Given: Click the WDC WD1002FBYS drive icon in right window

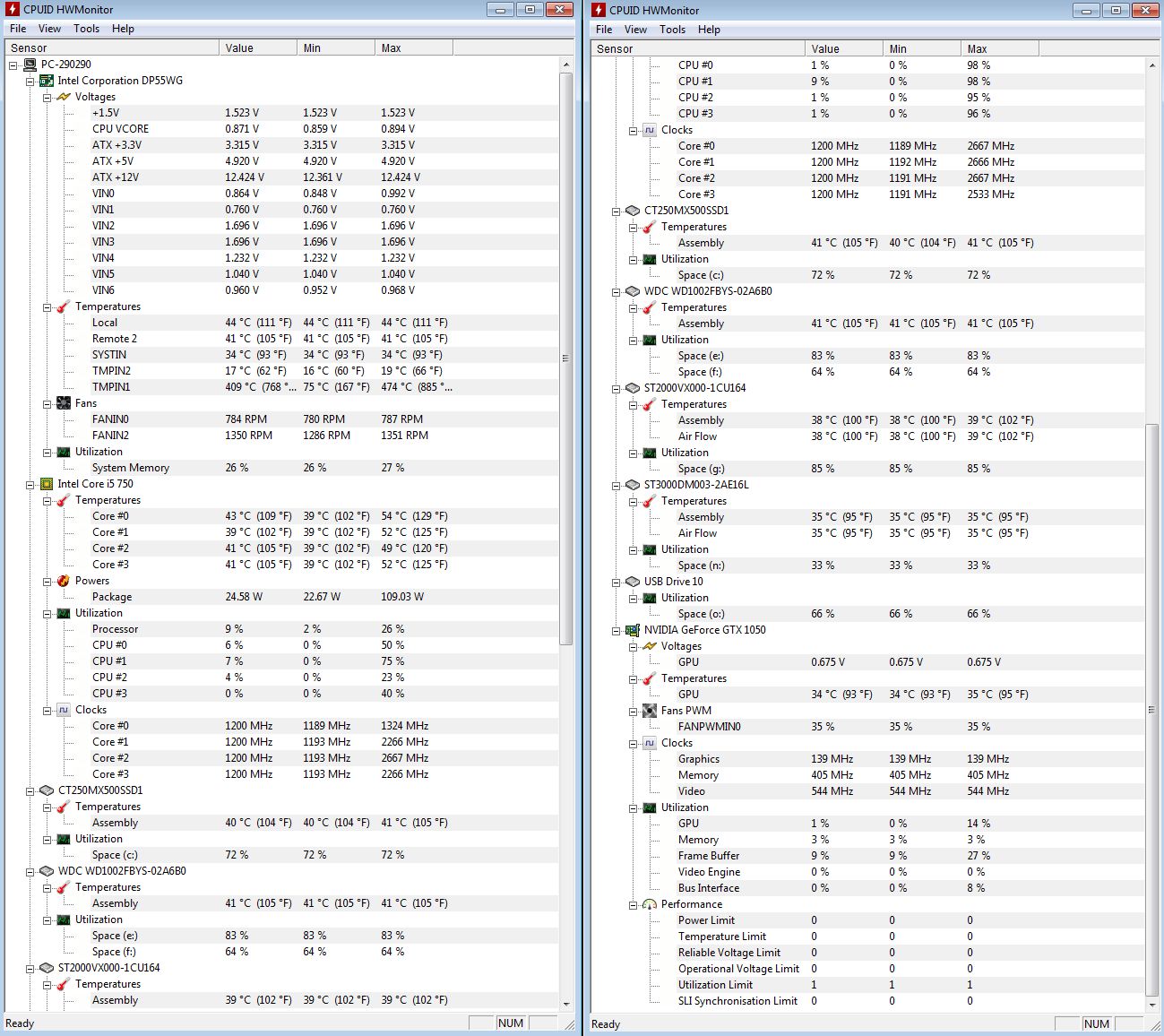Looking at the screenshot, I should click(x=633, y=291).
